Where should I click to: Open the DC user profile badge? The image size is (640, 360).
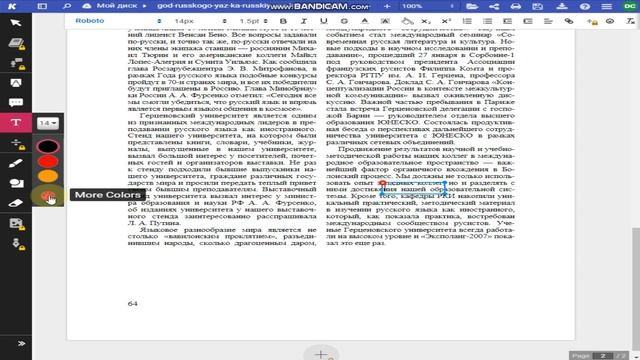[x=629, y=6]
